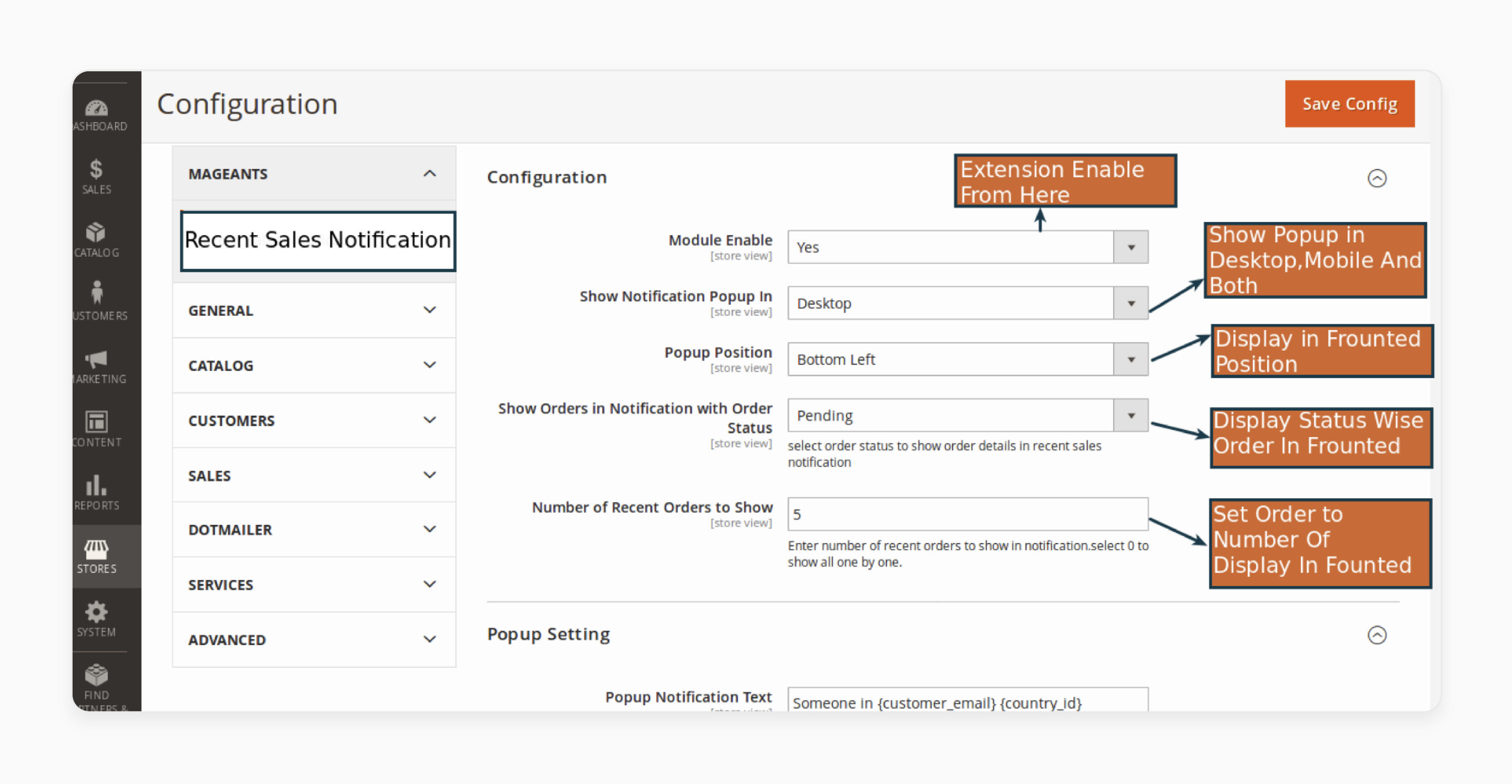Focus the Popup Notification Text field

coord(967,700)
